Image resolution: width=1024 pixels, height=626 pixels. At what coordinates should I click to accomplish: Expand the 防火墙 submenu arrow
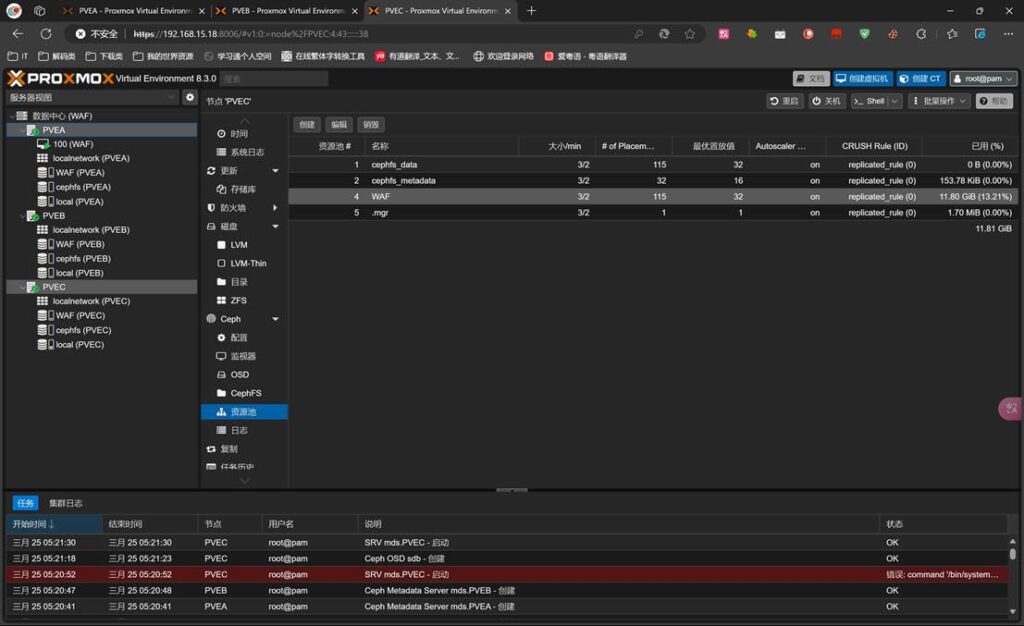coord(276,208)
